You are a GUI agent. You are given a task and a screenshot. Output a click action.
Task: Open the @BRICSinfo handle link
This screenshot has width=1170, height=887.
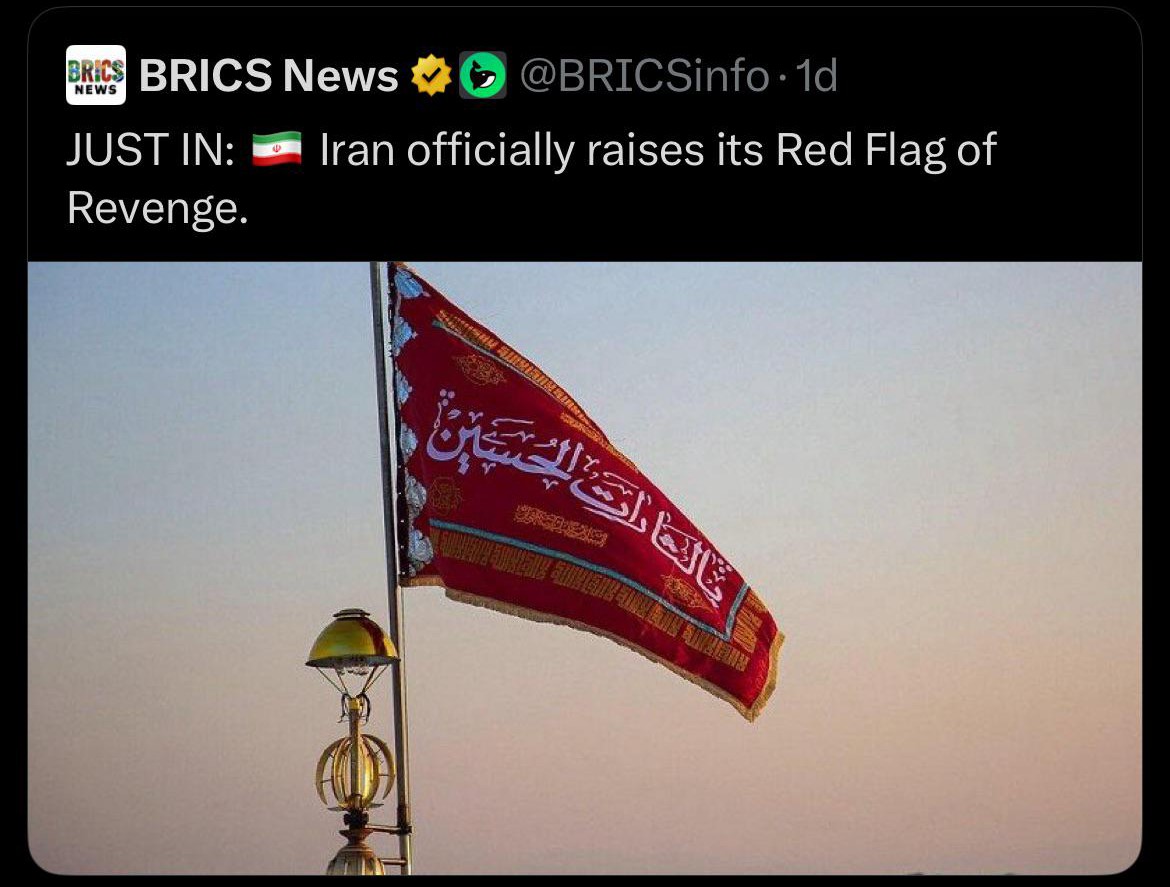coord(644,75)
